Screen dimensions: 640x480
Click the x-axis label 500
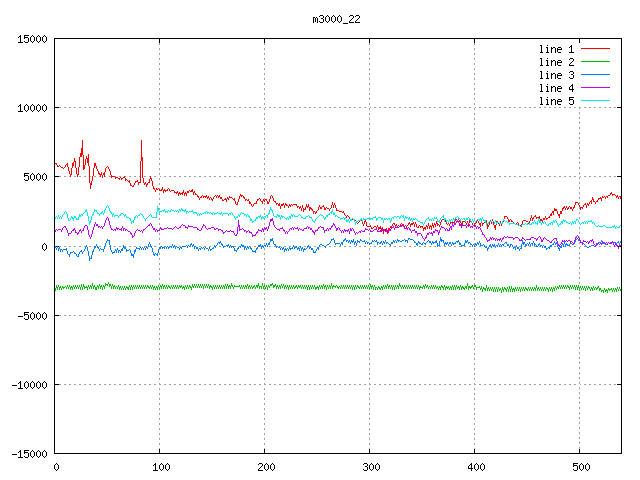coord(579,467)
